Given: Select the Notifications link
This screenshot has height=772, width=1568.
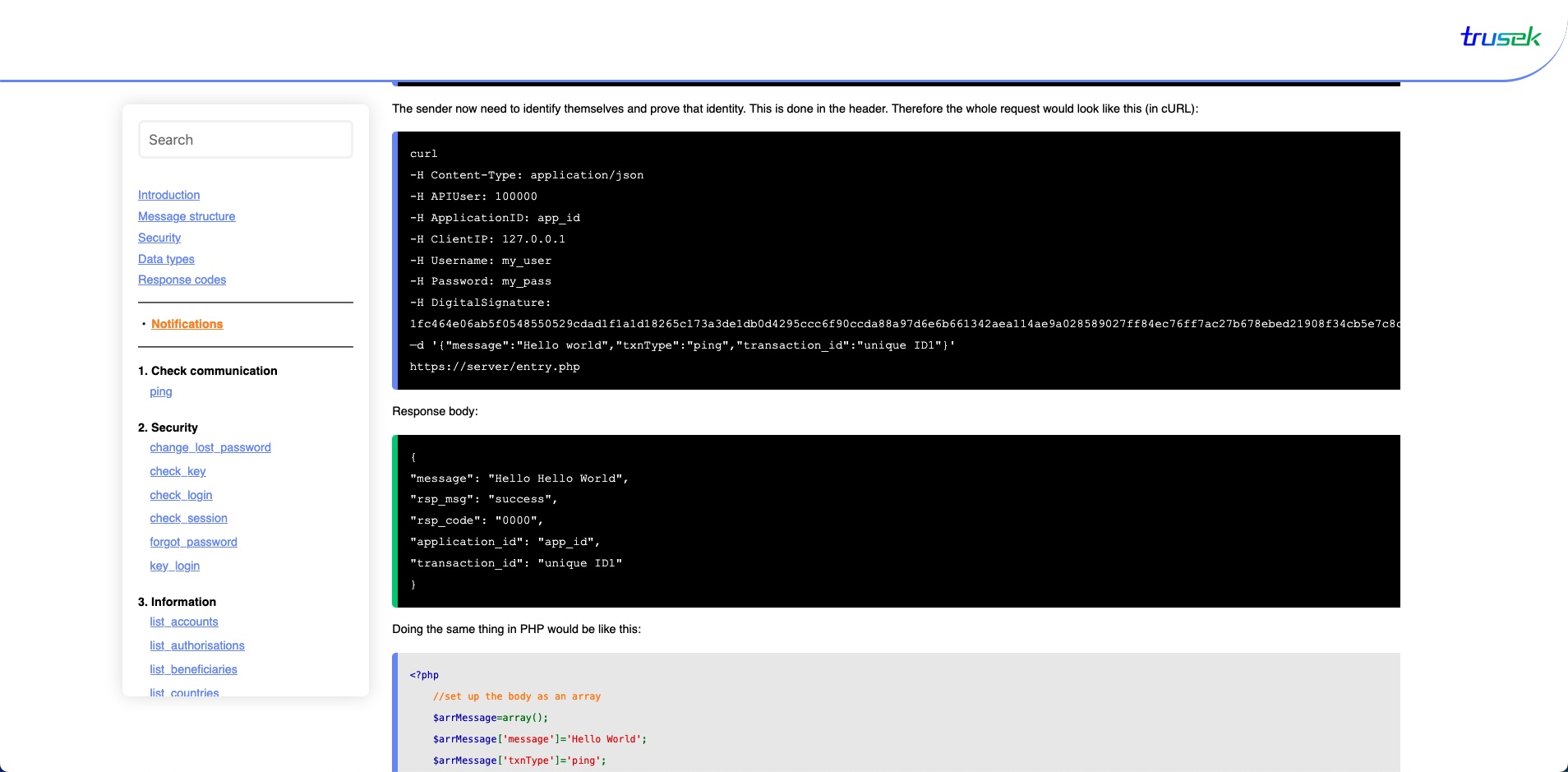Looking at the screenshot, I should 187,324.
